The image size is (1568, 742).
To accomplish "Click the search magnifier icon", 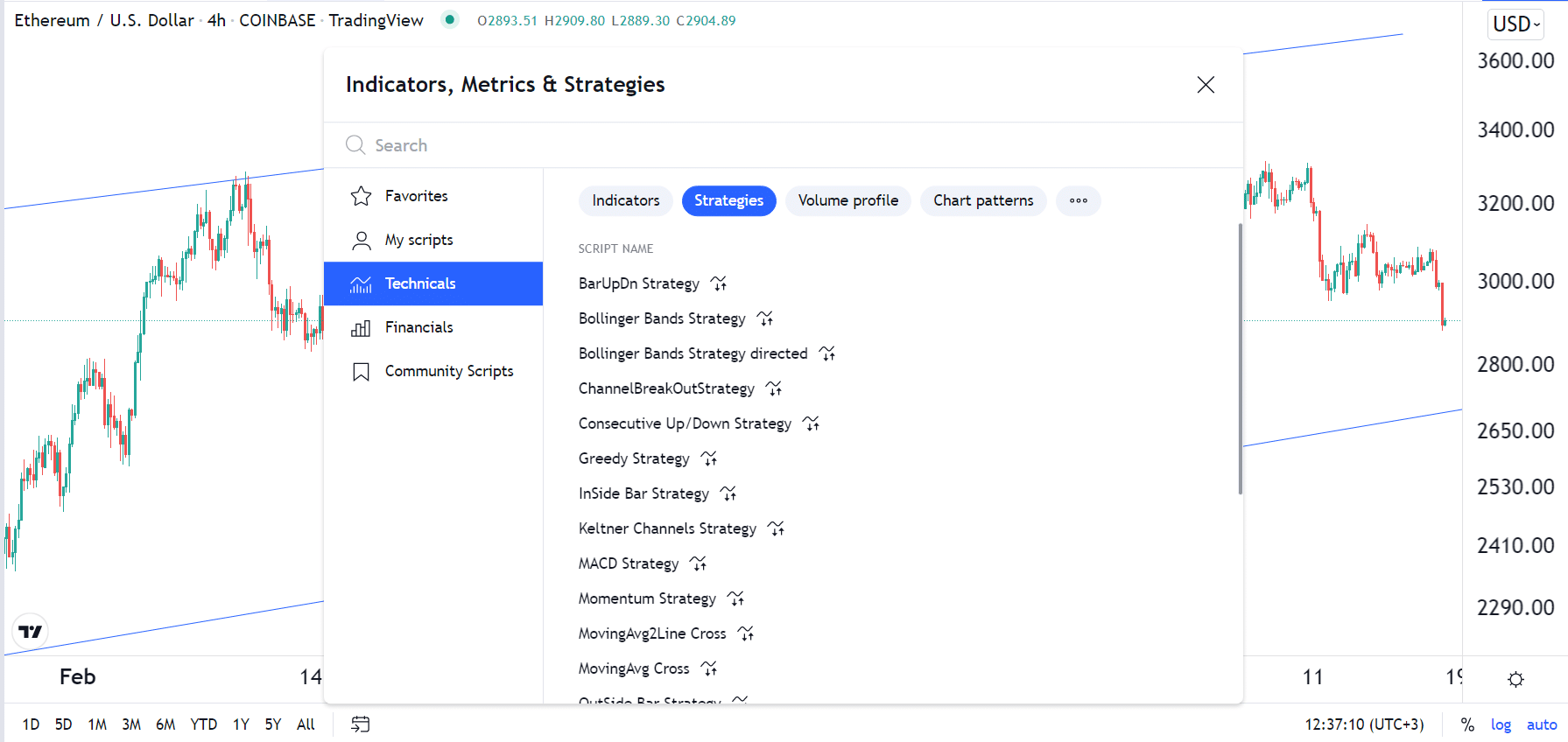I will [x=355, y=145].
